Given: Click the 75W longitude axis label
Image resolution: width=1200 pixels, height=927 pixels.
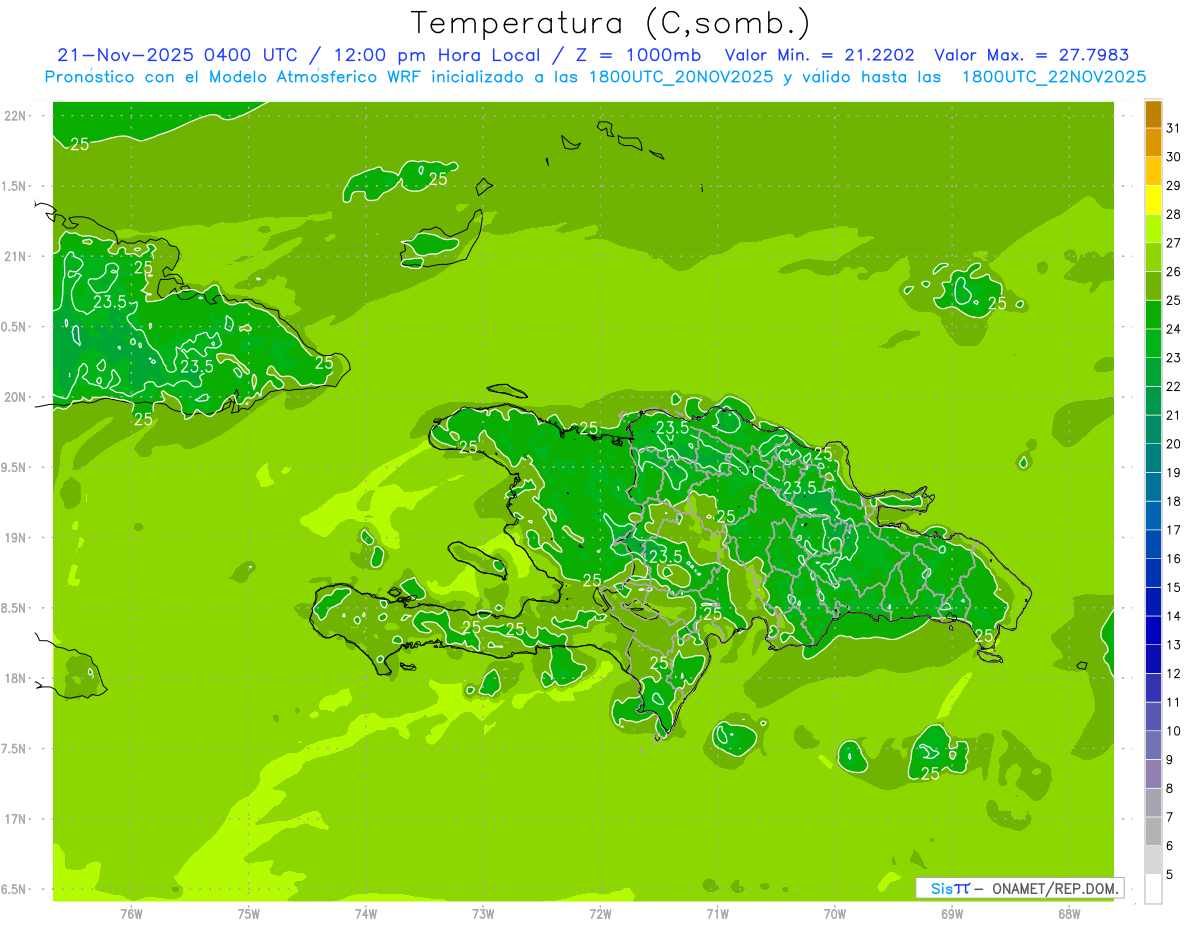Looking at the screenshot, I should point(248,913).
